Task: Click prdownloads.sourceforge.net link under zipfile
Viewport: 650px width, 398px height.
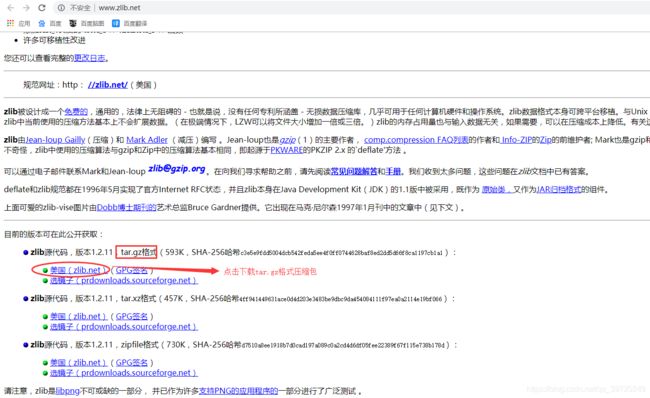Action: 124,373
